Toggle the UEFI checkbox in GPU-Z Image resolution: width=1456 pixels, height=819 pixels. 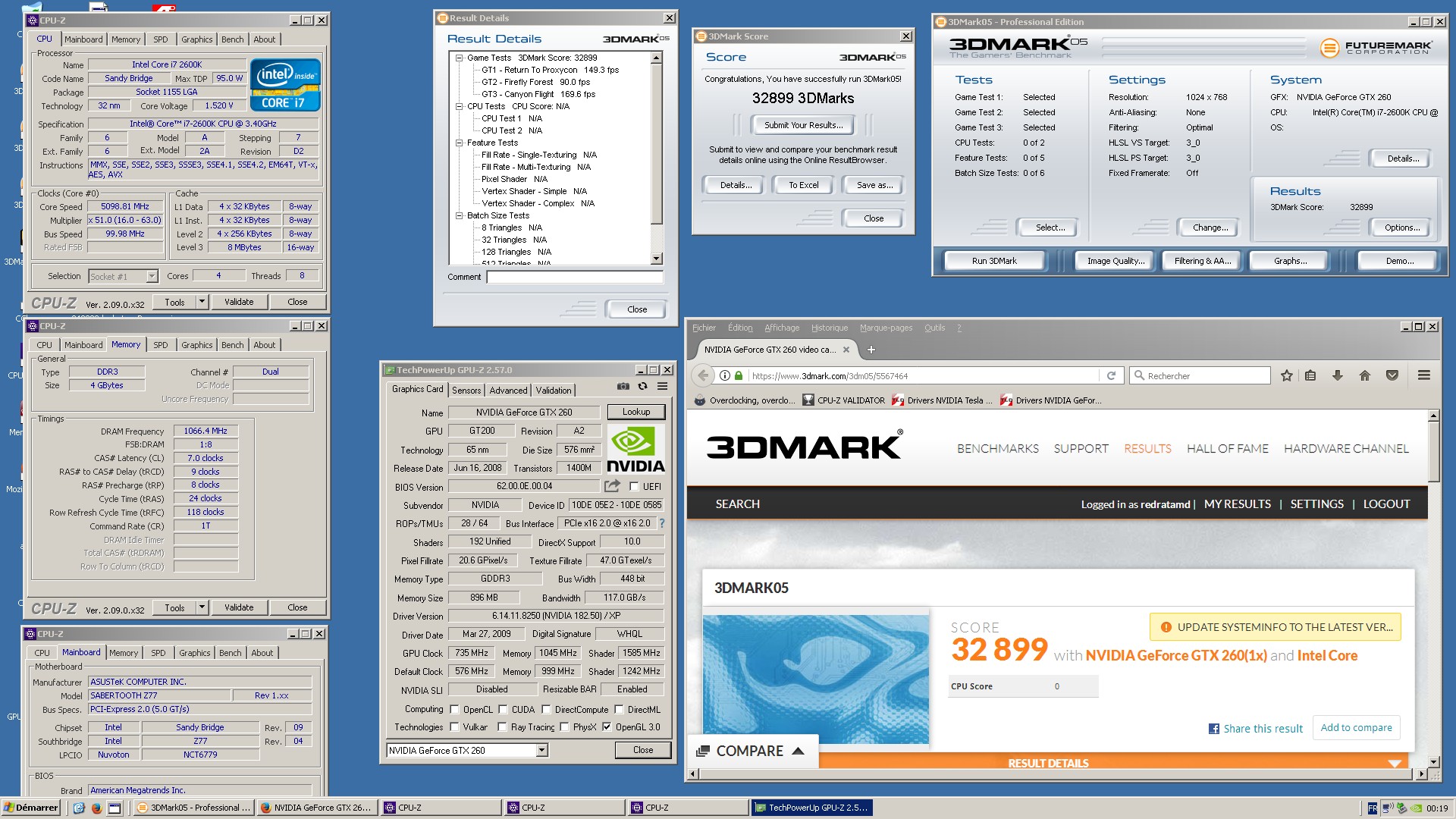[x=634, y=487]
